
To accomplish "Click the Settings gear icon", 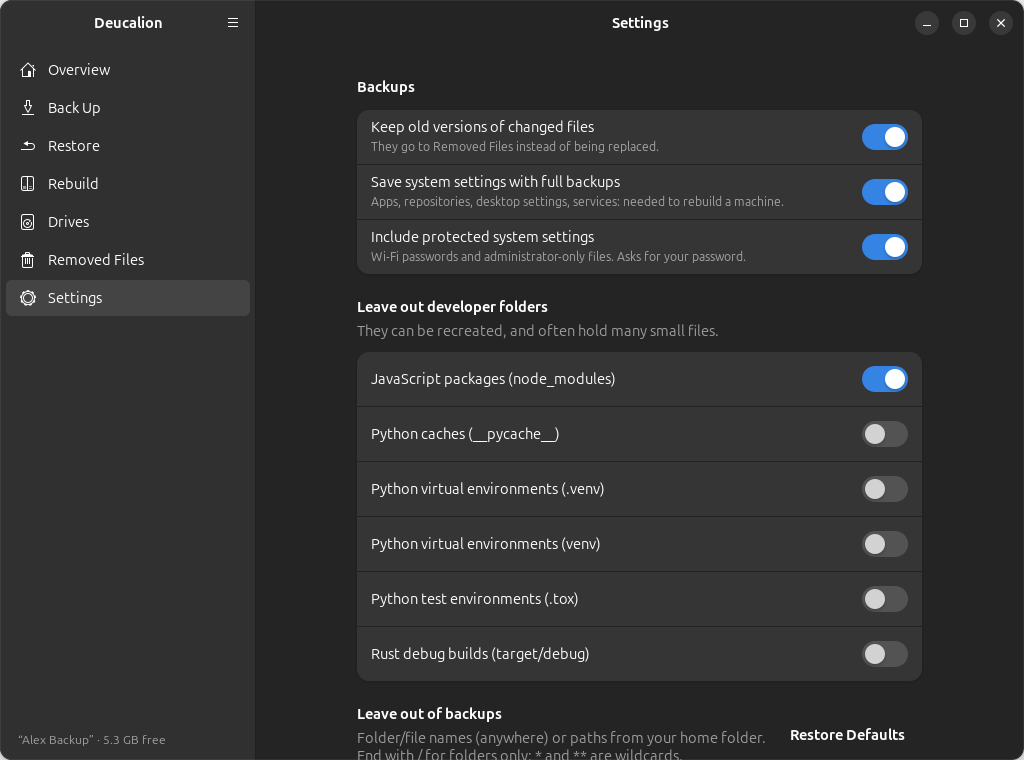I will (27, 298).
